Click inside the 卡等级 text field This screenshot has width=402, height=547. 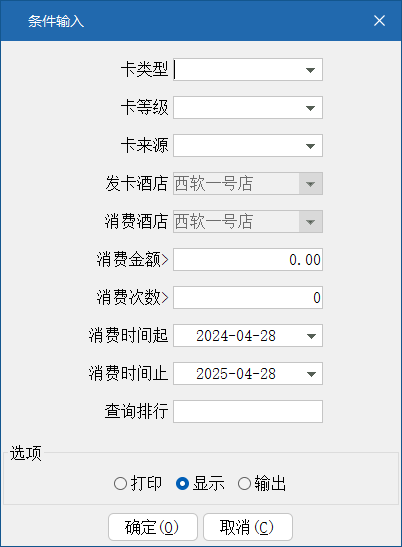point(237,108)
